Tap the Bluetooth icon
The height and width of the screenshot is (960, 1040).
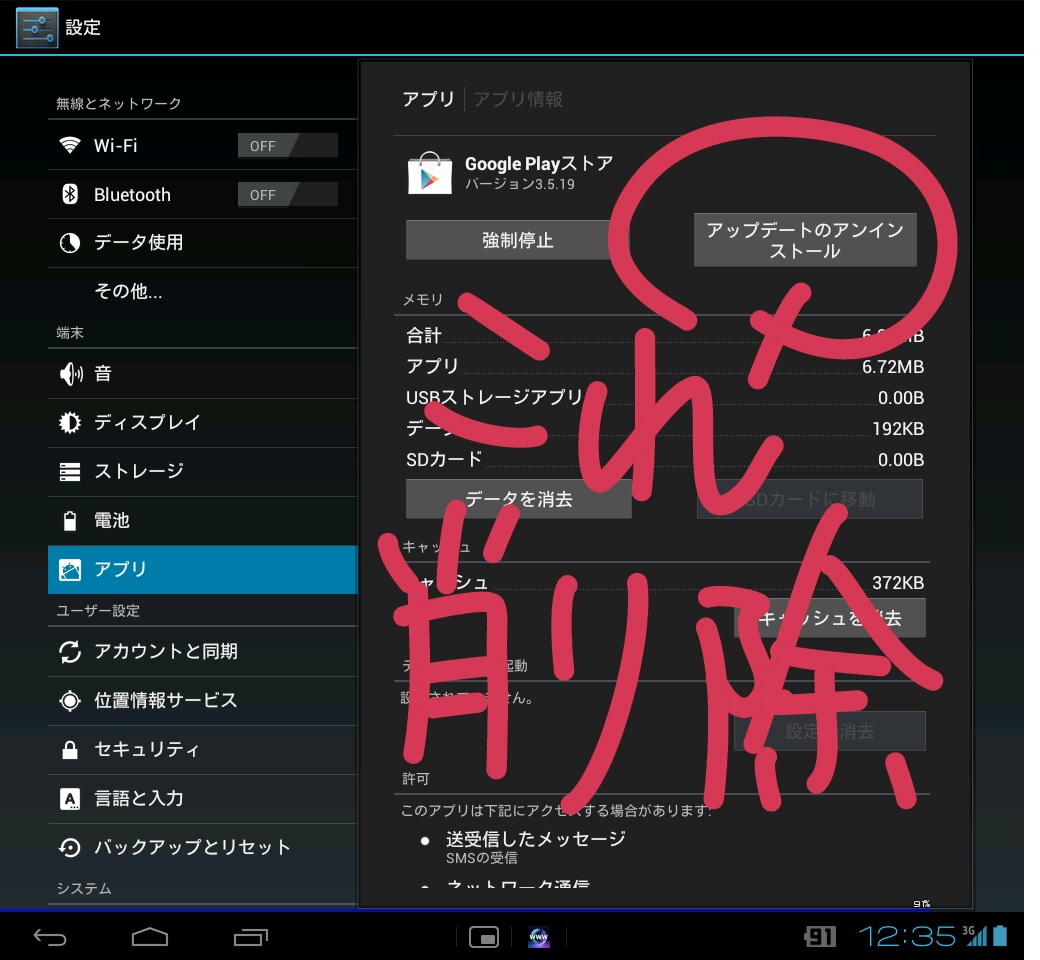[x=70, y=194]
